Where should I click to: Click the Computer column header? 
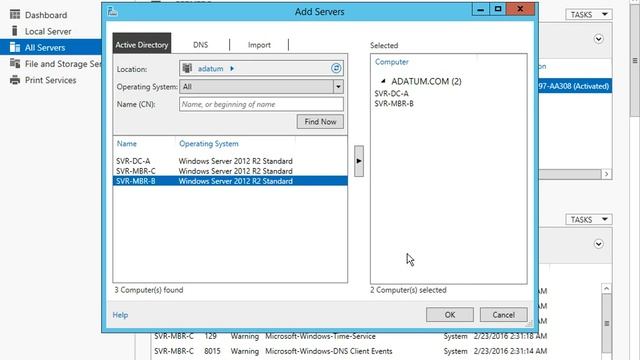click(x=391, y=62)
